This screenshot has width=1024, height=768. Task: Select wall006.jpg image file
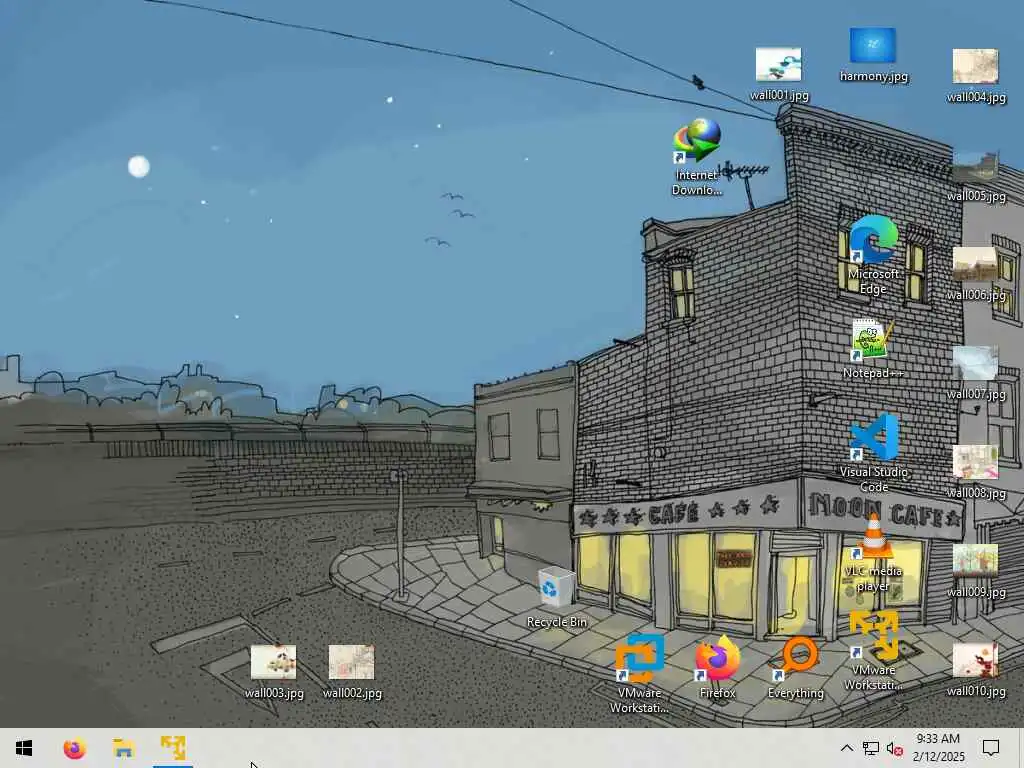(976, 274)
